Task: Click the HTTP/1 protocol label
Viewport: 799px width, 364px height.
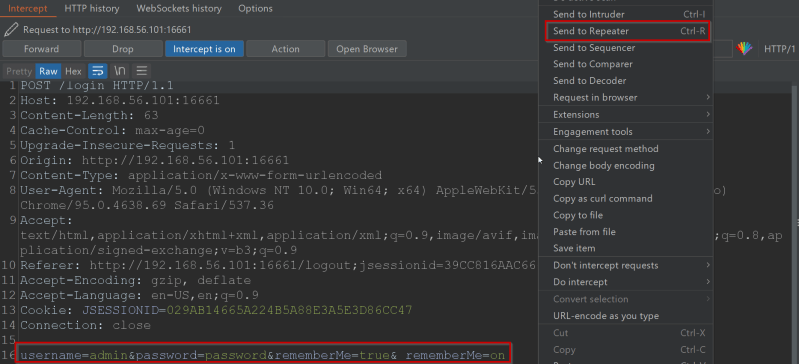Action: [x=779, y=49]
